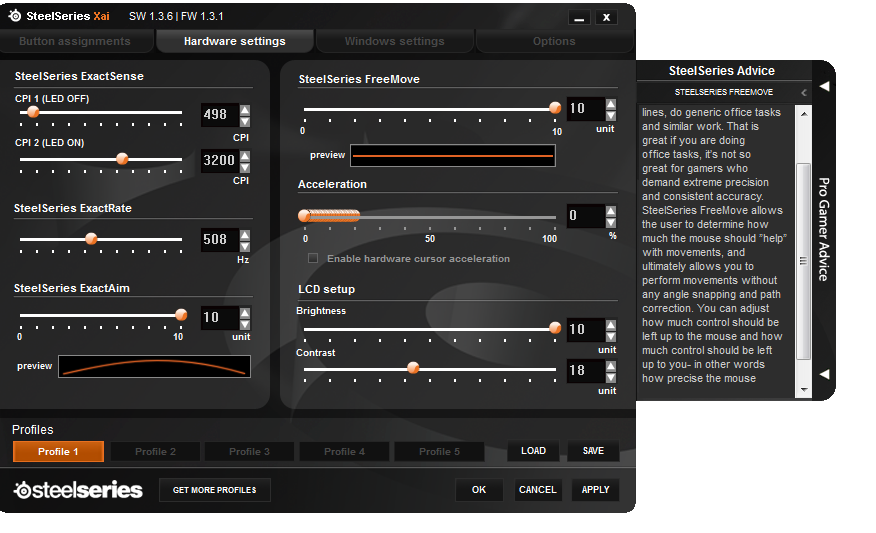Increase Acceleration percentage with up arrow

pos(611,210)
